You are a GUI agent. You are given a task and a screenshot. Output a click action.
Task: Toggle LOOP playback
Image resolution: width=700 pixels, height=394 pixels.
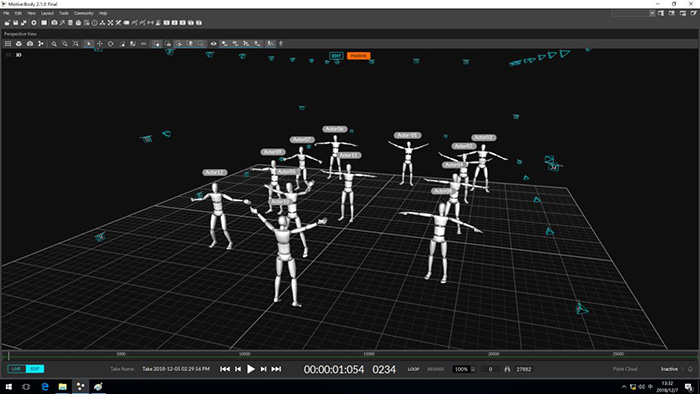click(x=413, y=369)
